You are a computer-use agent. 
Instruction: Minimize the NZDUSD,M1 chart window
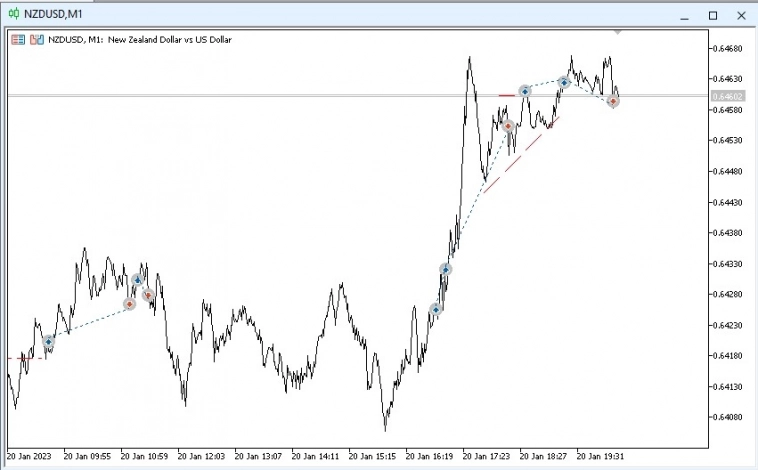click(684, 14)
